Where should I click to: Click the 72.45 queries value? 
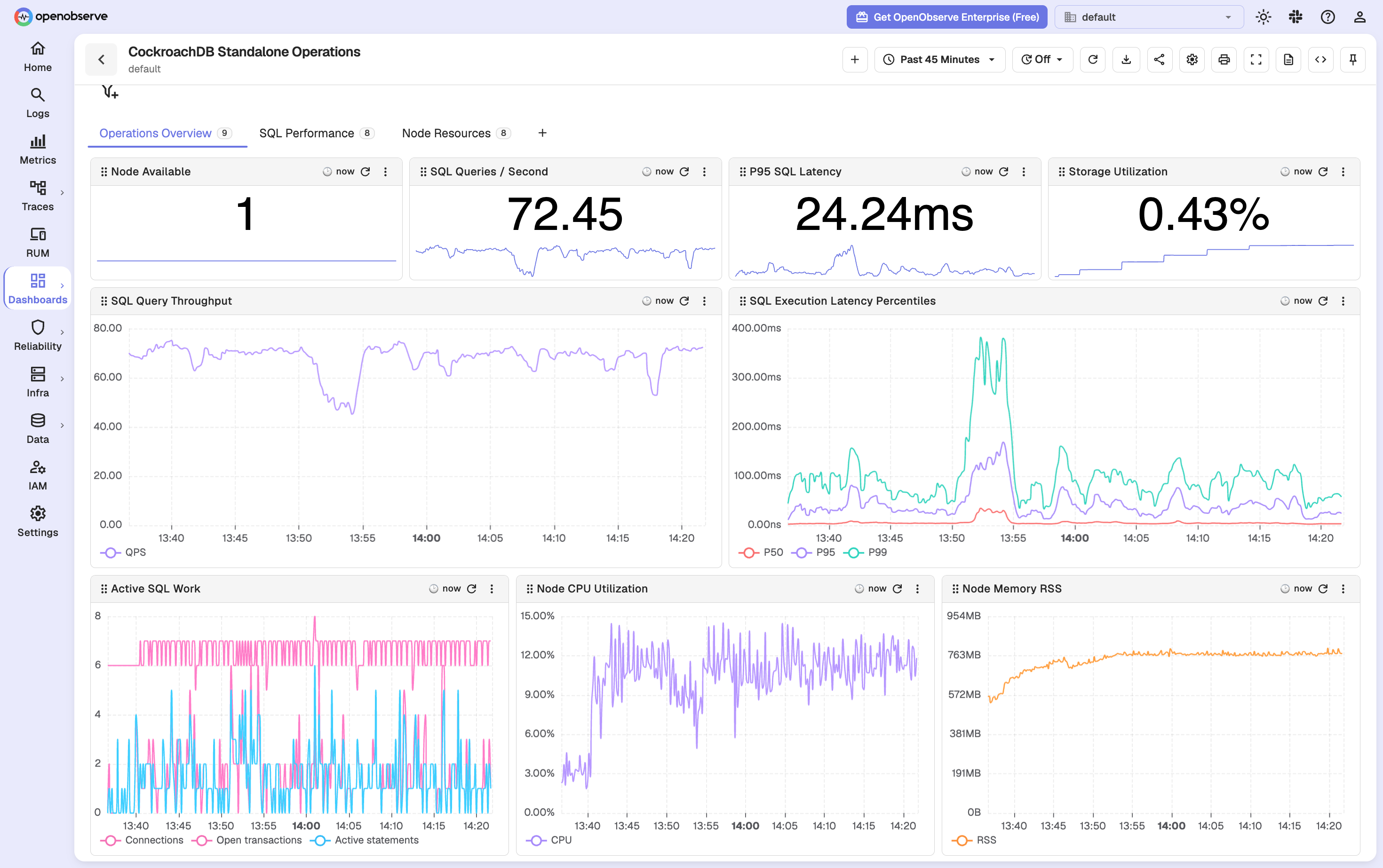(564, 214)
